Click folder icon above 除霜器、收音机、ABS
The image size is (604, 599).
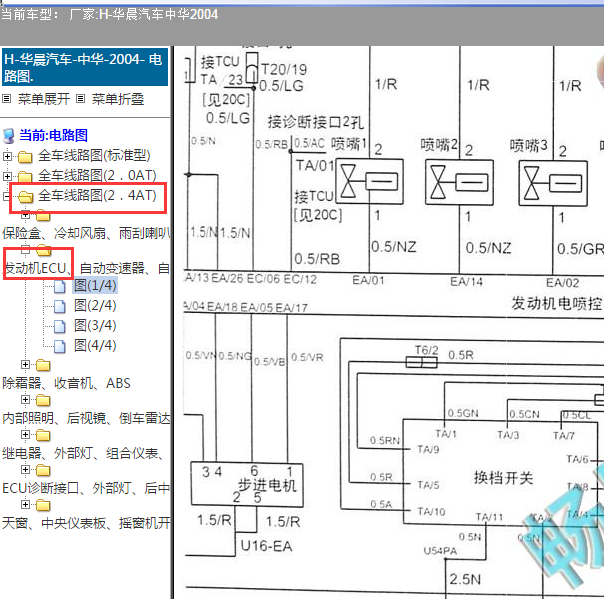pos(43,365)
